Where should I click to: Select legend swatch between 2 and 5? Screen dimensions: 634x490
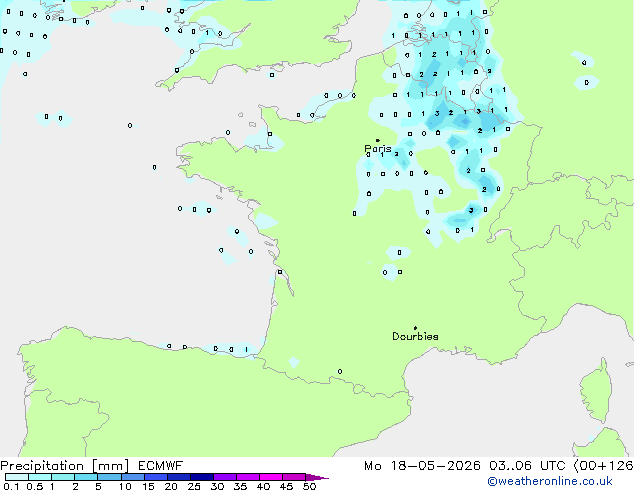click(86, 477)
